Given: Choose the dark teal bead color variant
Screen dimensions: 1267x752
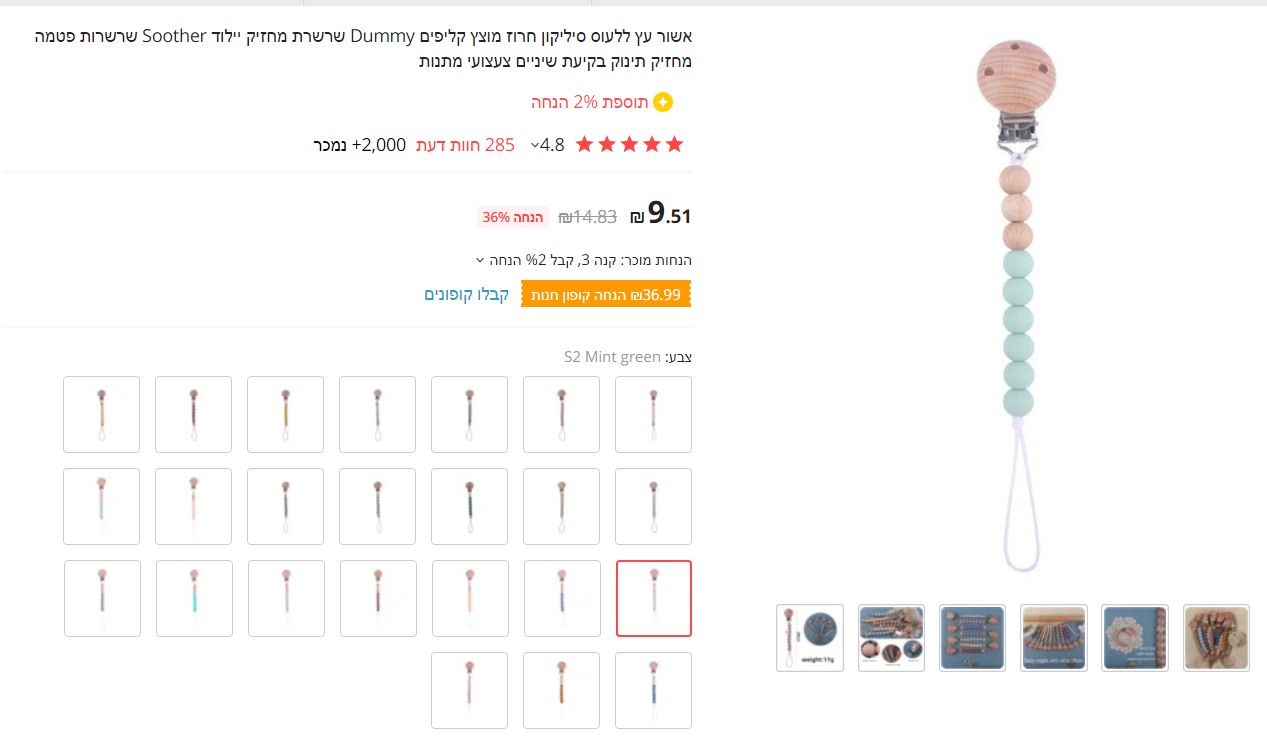Looking at the screenshot, I should point(470,506).
